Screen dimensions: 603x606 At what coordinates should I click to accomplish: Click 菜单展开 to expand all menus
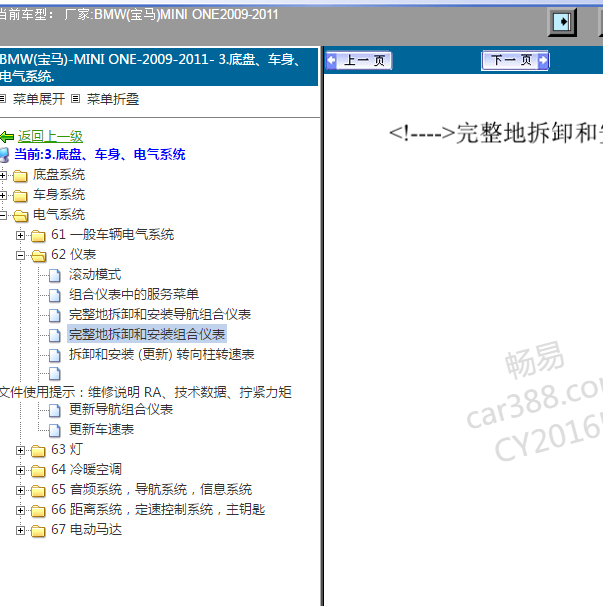[x=39, y=99]
